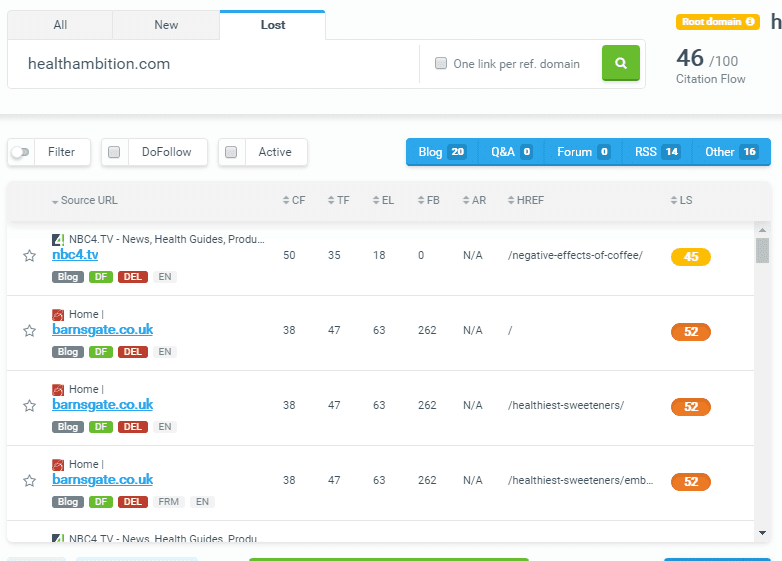
Task: Click the scrollbar up arrow
Action: click(x=762, y=230)
